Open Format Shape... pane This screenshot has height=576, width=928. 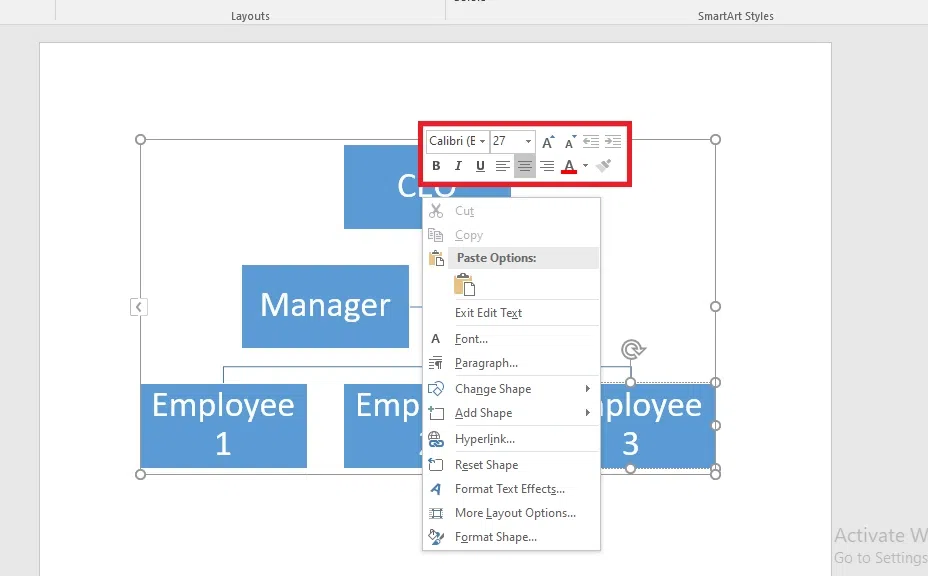(511, 537)
